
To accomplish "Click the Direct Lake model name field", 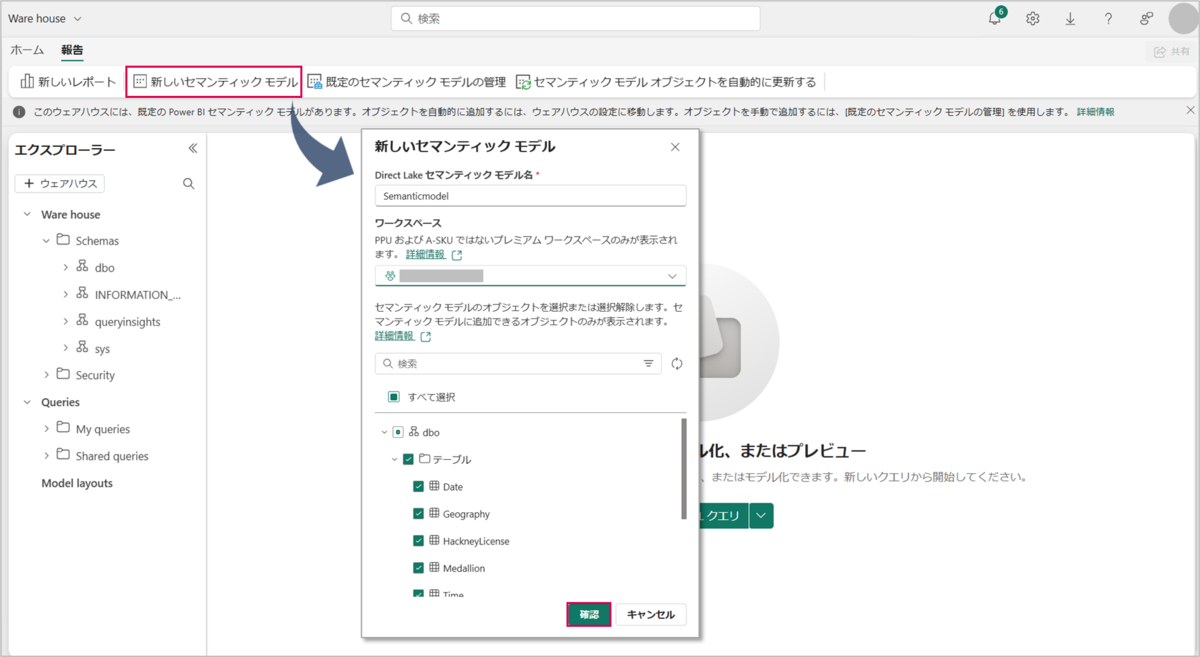I will click(530, 196).
